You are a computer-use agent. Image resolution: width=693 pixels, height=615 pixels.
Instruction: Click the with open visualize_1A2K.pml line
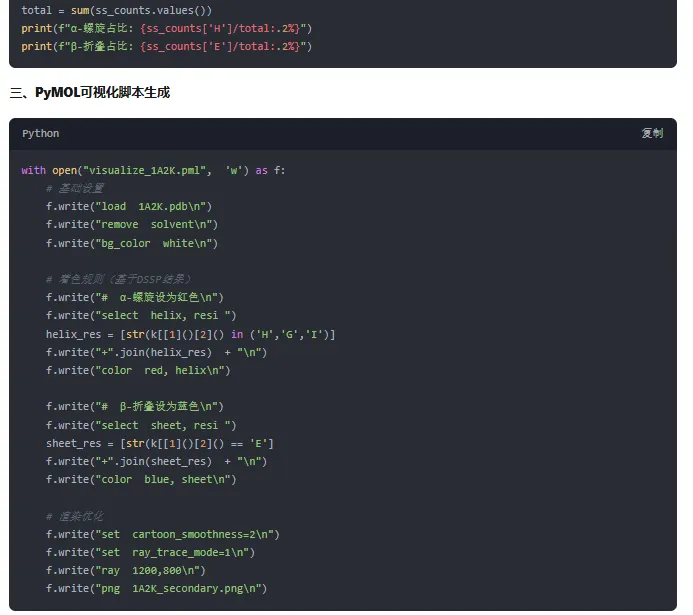click(153, 170)
